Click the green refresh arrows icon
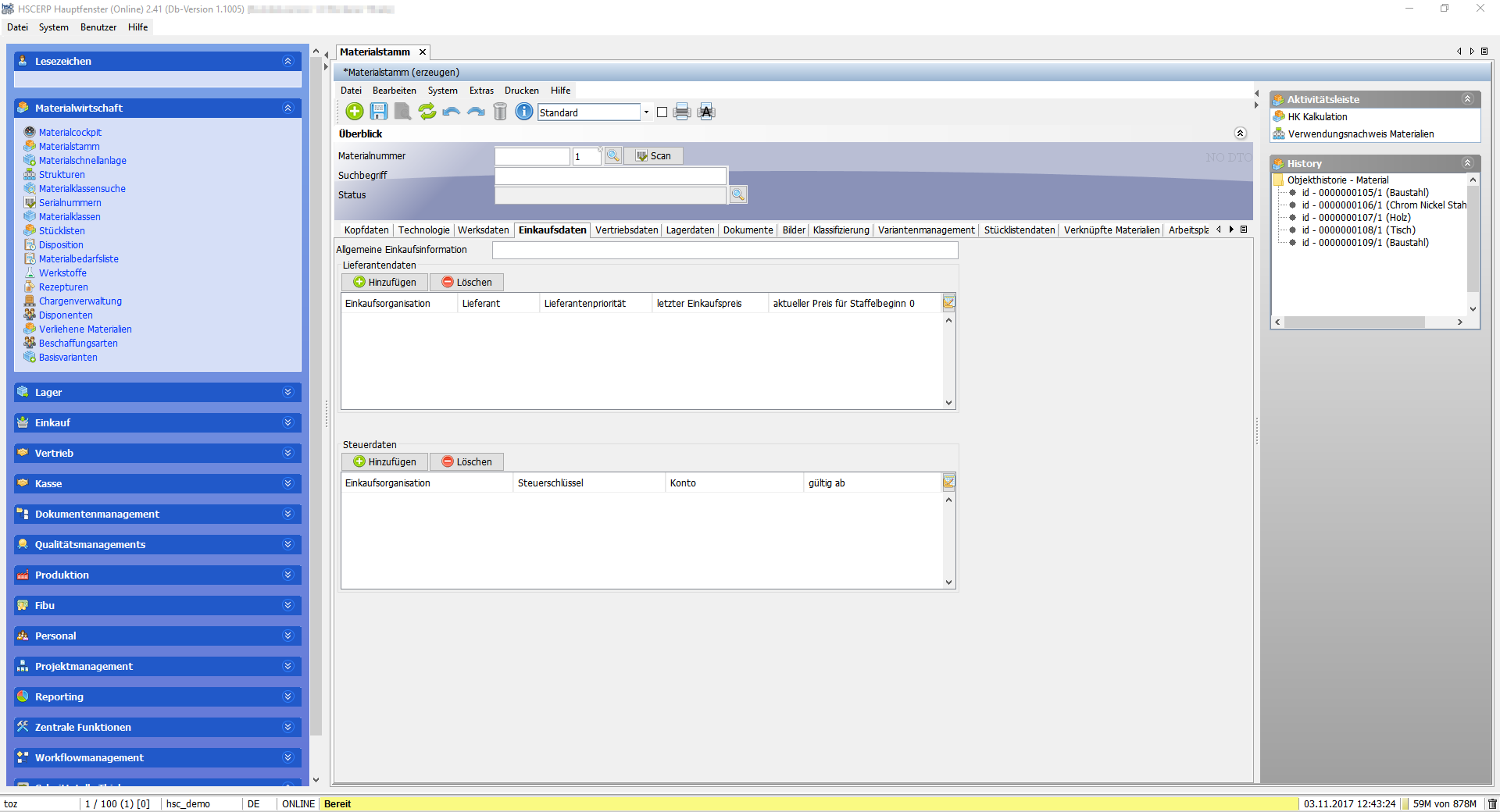Image resolution: width=1500 pixels, height=812 pixels. pyautogui.click(x=427, y=112)
